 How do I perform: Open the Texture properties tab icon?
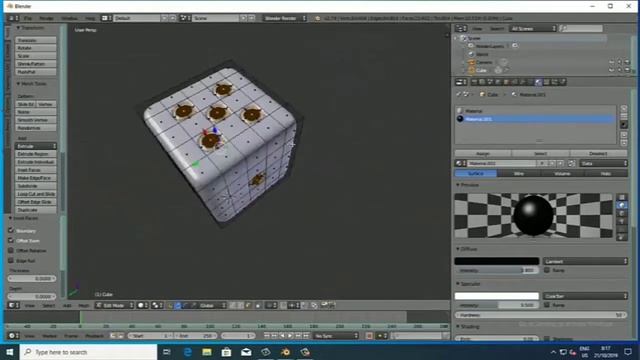point(547,82)
